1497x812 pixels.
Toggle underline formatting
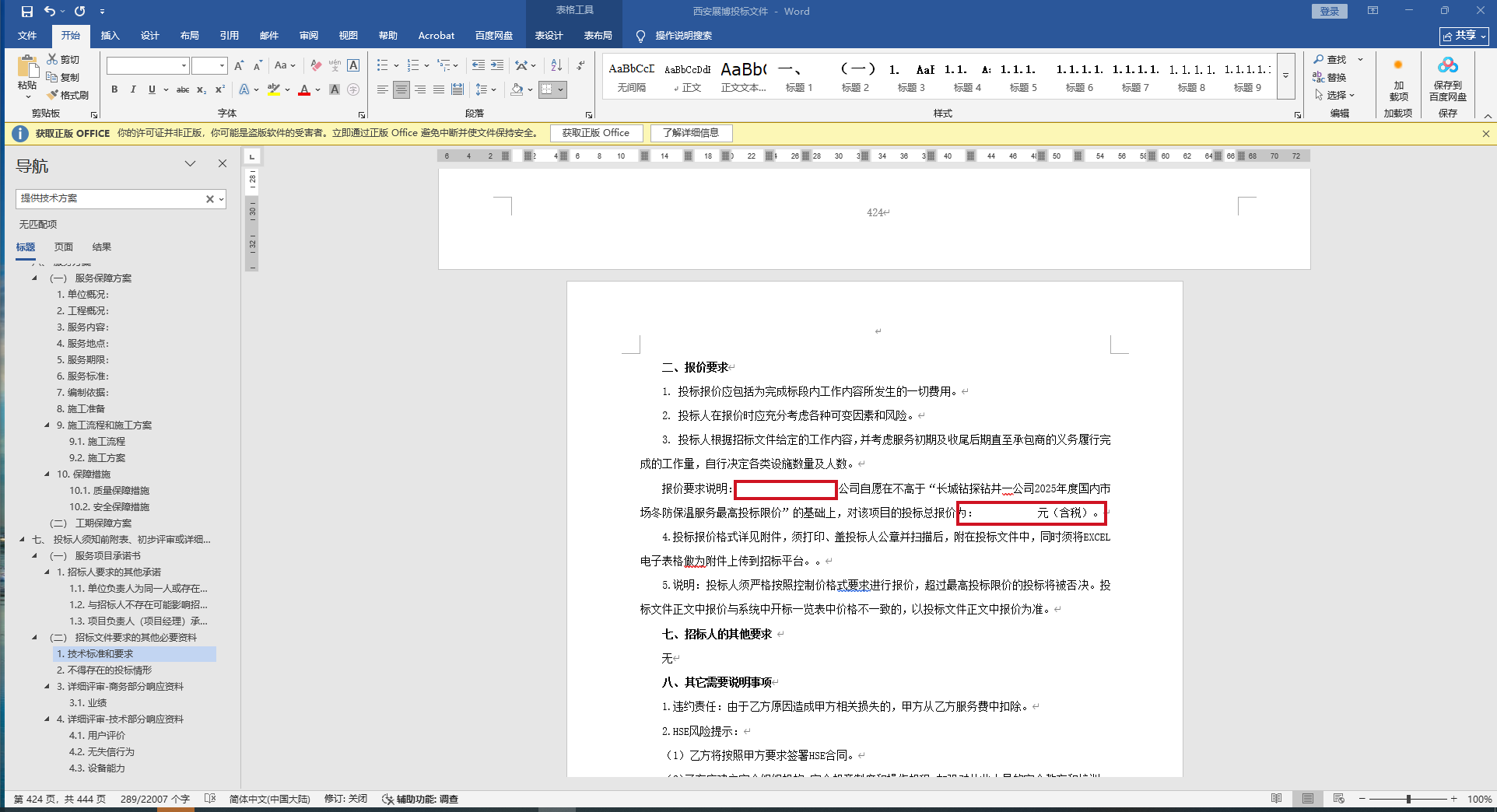coord(152,90)
